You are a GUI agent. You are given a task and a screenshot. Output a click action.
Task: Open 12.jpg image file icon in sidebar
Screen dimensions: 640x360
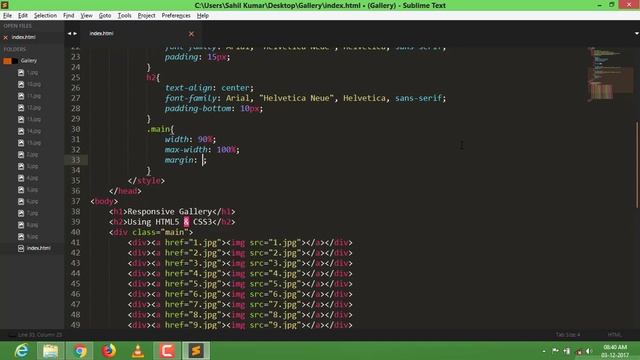coord(21,108)
